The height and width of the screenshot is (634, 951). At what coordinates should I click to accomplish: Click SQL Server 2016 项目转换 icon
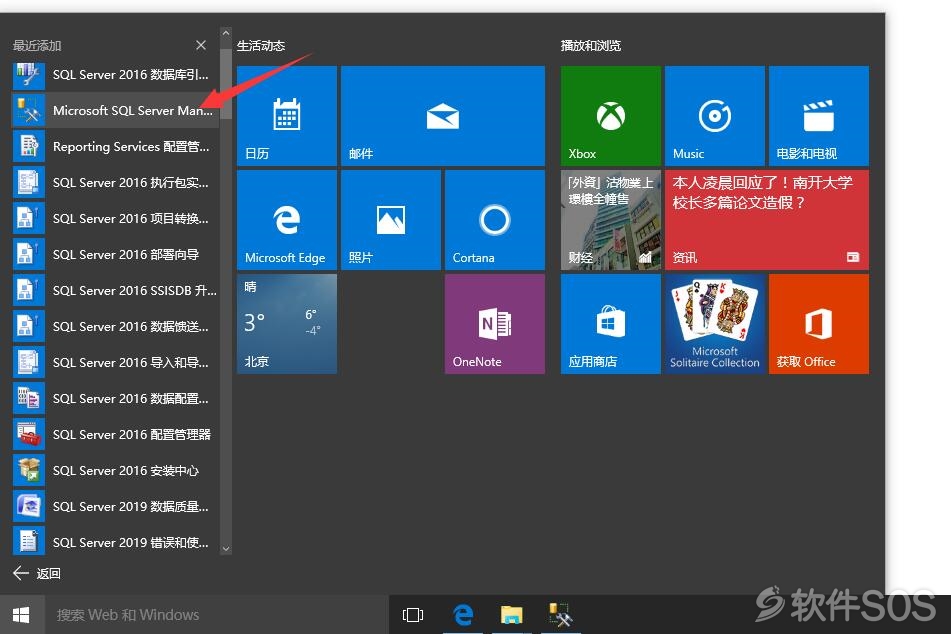coord(29,218)
